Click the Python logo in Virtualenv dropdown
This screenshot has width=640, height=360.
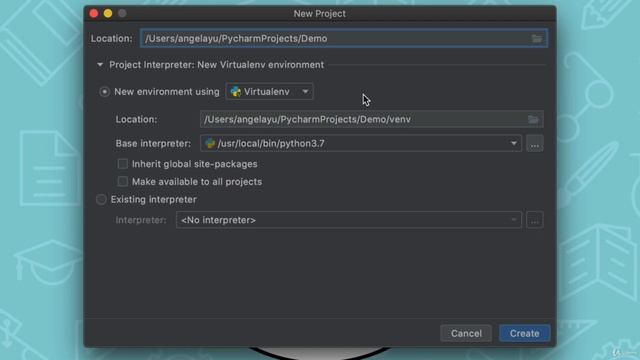pyautogui.click(x=236, y=91)
